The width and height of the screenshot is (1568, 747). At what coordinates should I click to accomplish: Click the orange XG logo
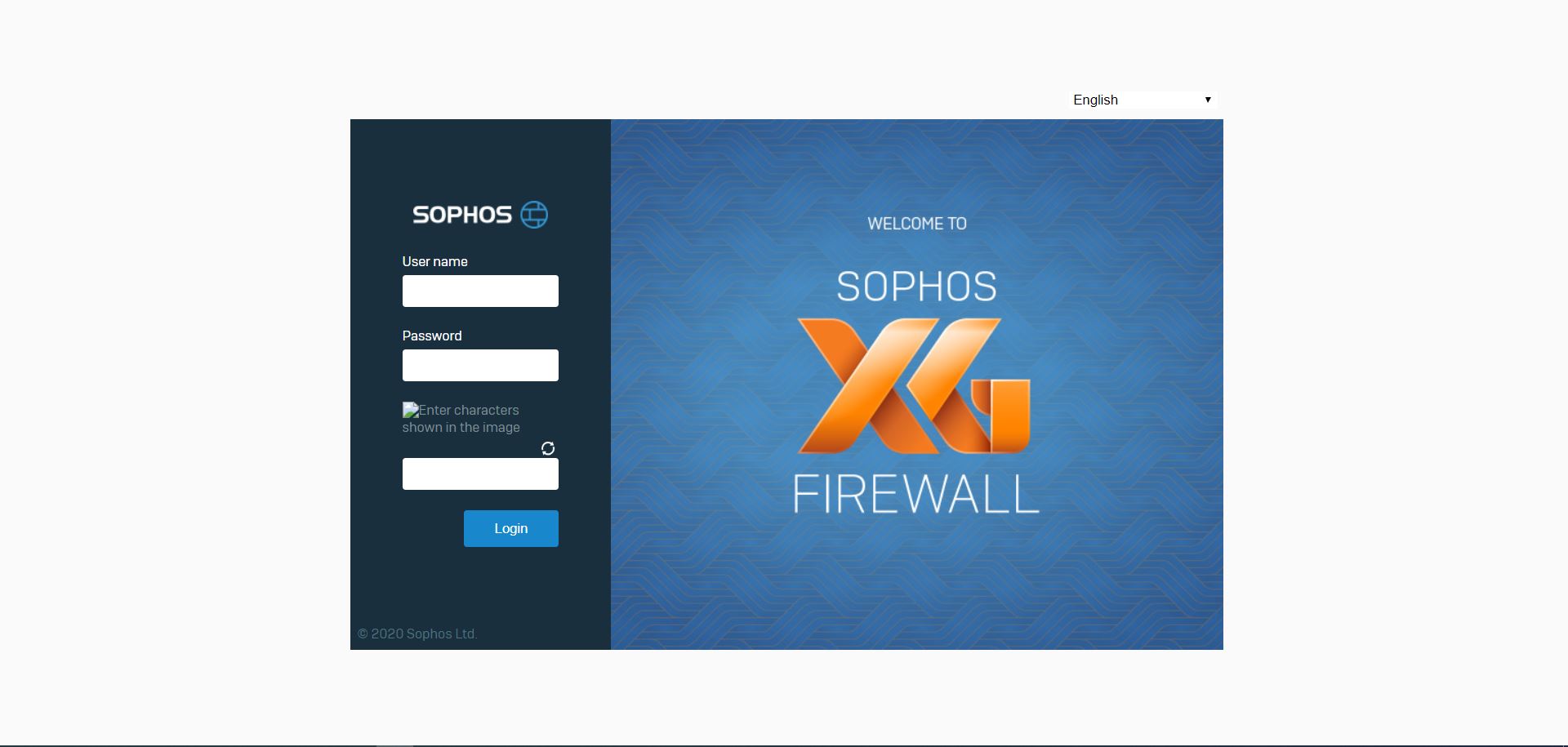click(914, 385)
